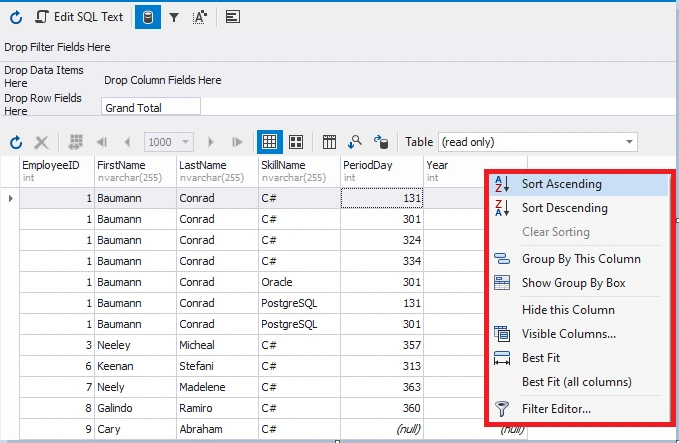The width and height of the screenshot is (679, 443).
Task: Click the refresh icon beside Edit SQL Text
Action: pos(16,17)
